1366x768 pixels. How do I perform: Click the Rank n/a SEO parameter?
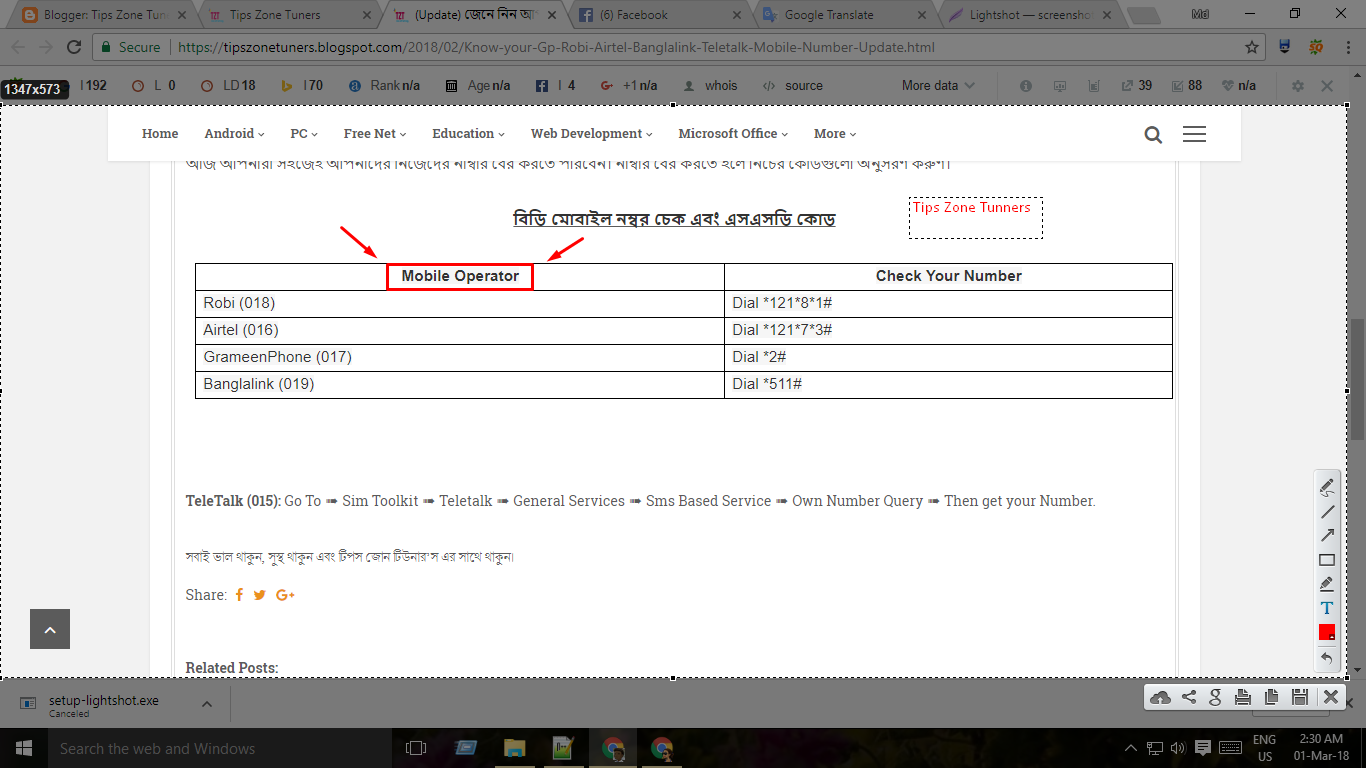coord(384,86)
